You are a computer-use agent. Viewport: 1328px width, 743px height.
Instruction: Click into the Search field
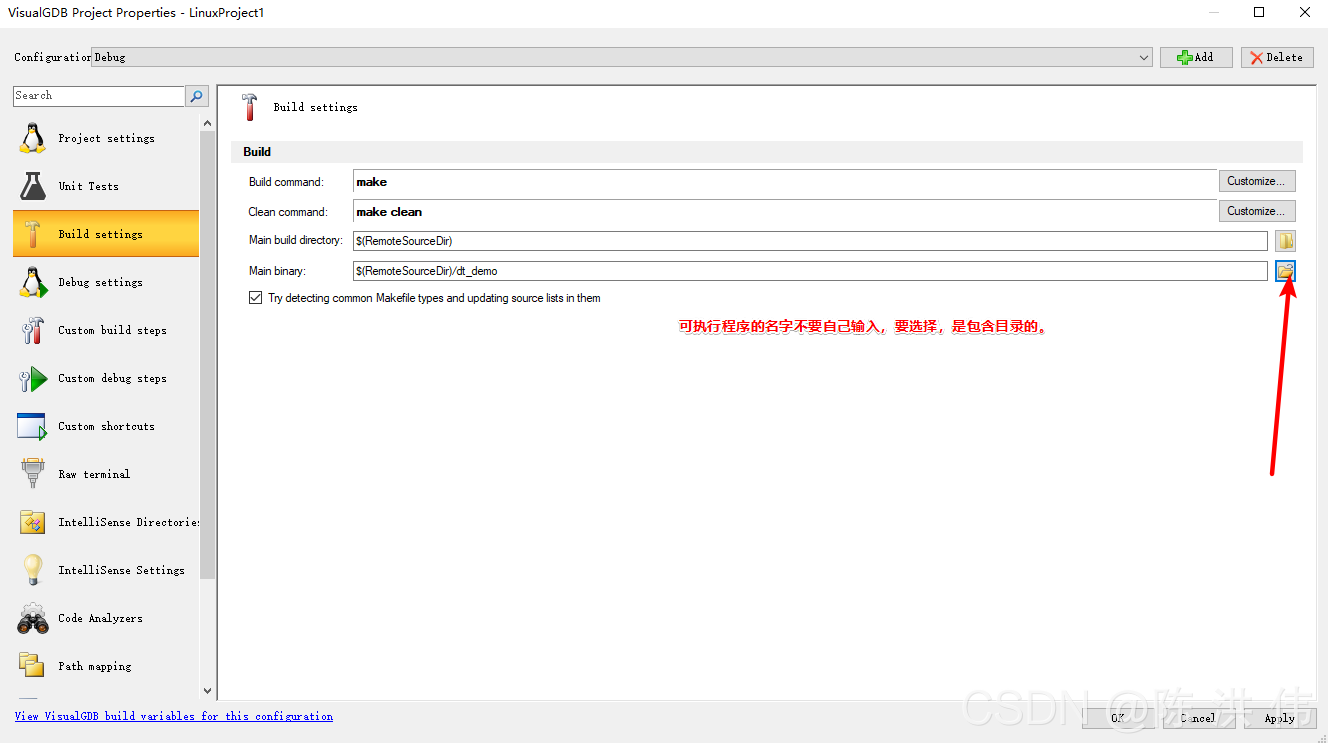(99, 96)
